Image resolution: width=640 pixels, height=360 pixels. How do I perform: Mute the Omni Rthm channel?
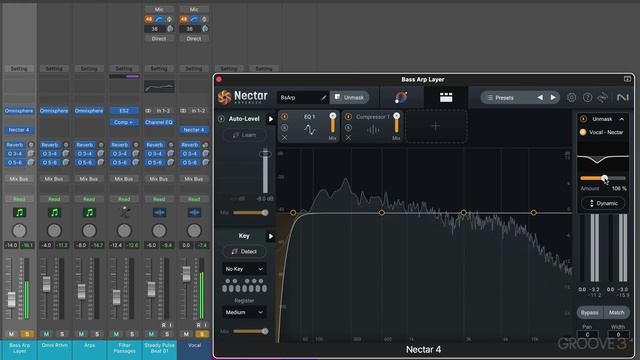[46, 334]
